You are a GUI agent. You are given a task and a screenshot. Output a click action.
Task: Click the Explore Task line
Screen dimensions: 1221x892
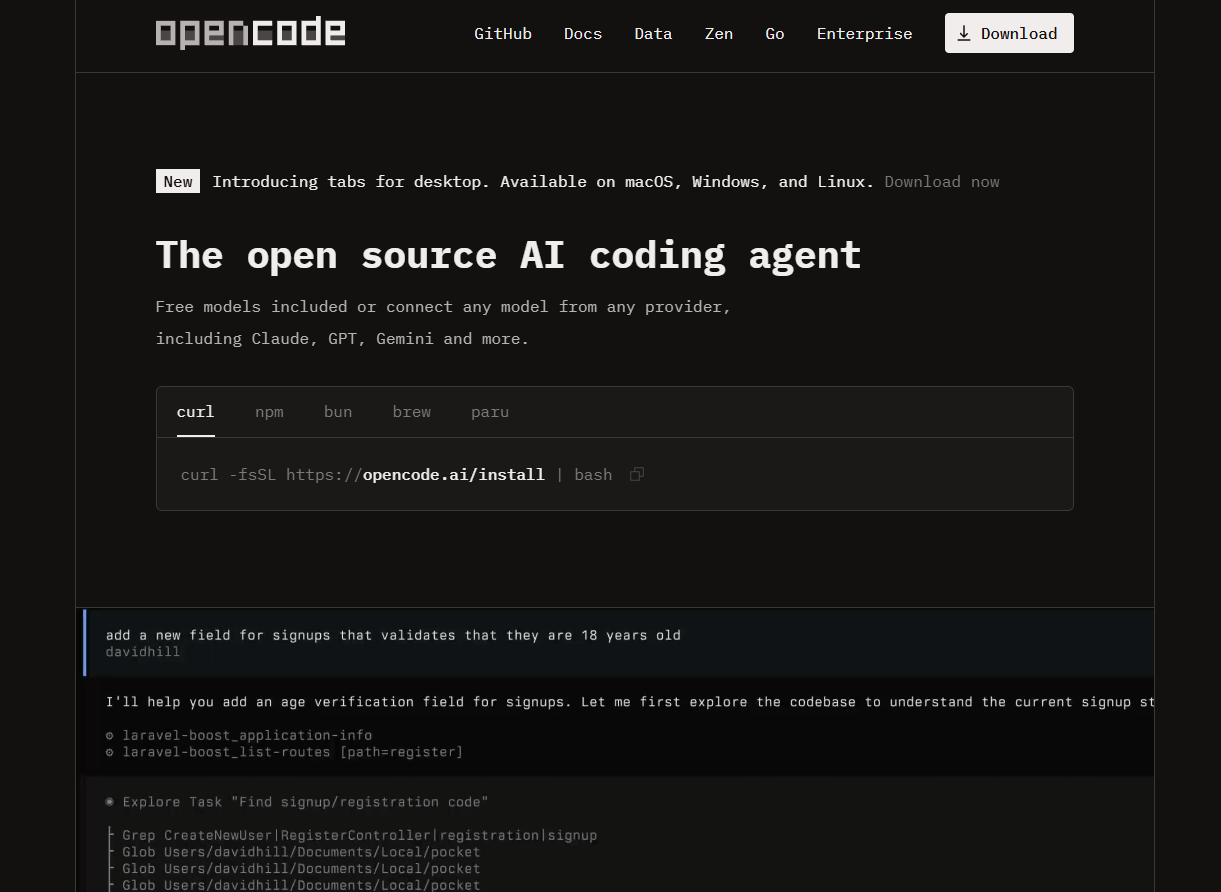pyautogui.click(x=296, y=802)
